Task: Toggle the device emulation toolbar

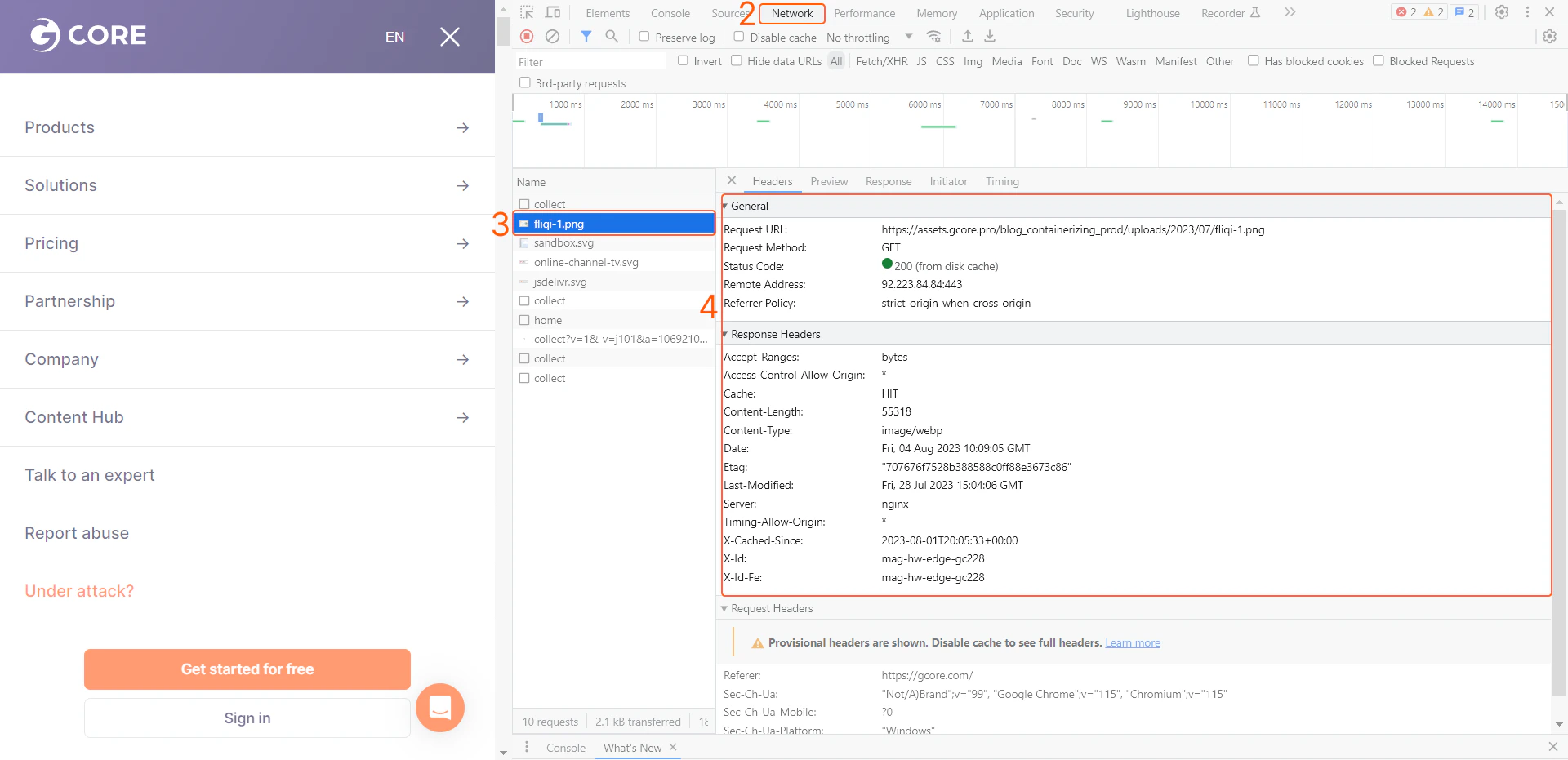Action: click(x=555, y=12)
